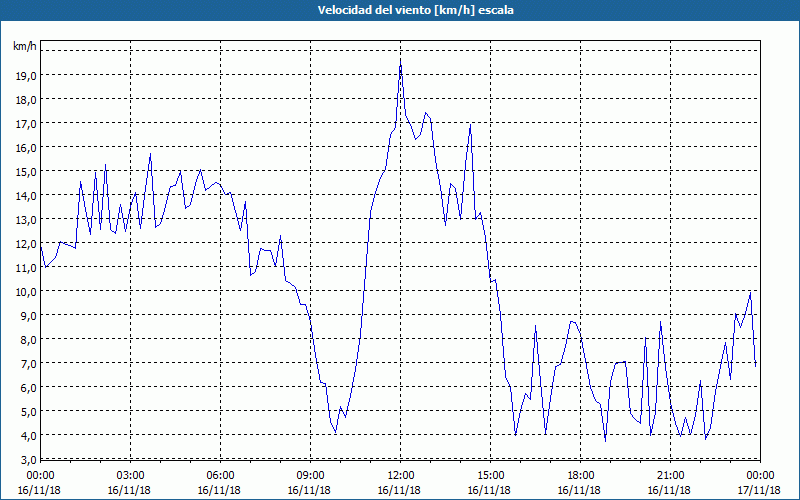Click the '10,0' y-axis value
This screenshot has width=800, height=500.
tap(27, 291)
